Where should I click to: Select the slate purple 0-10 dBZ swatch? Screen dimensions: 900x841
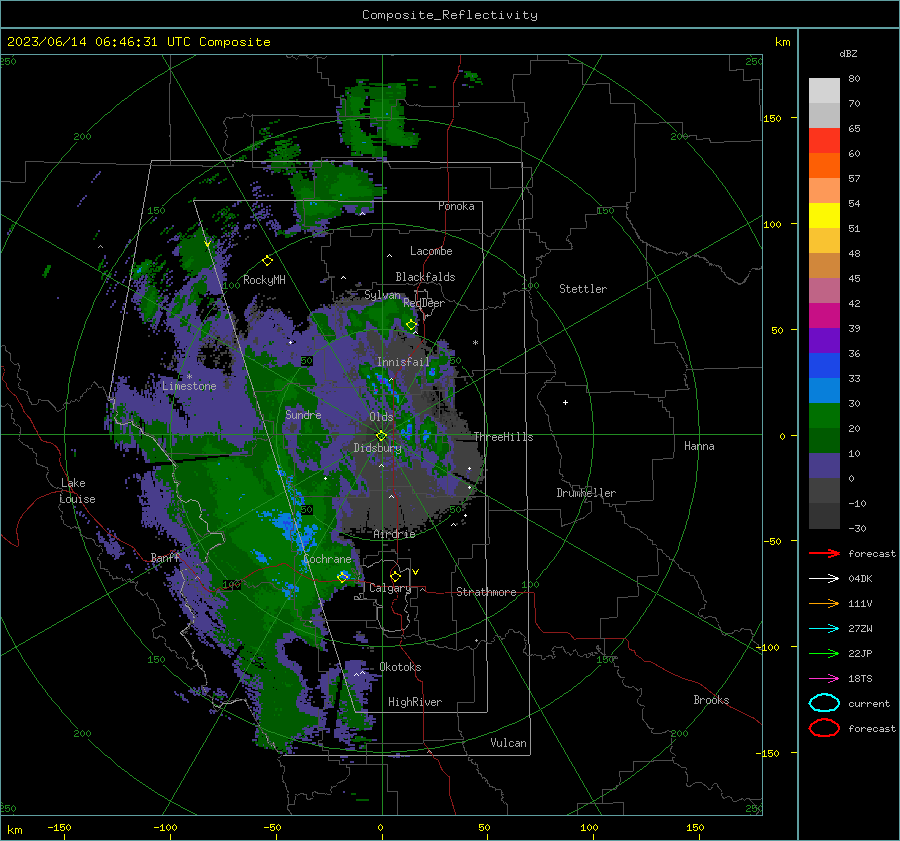click(x=824, y=466)
